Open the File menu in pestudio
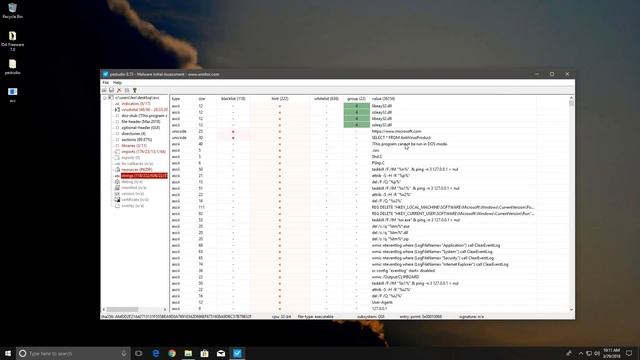Screen dimensions: 640x360 click(105, 83)
